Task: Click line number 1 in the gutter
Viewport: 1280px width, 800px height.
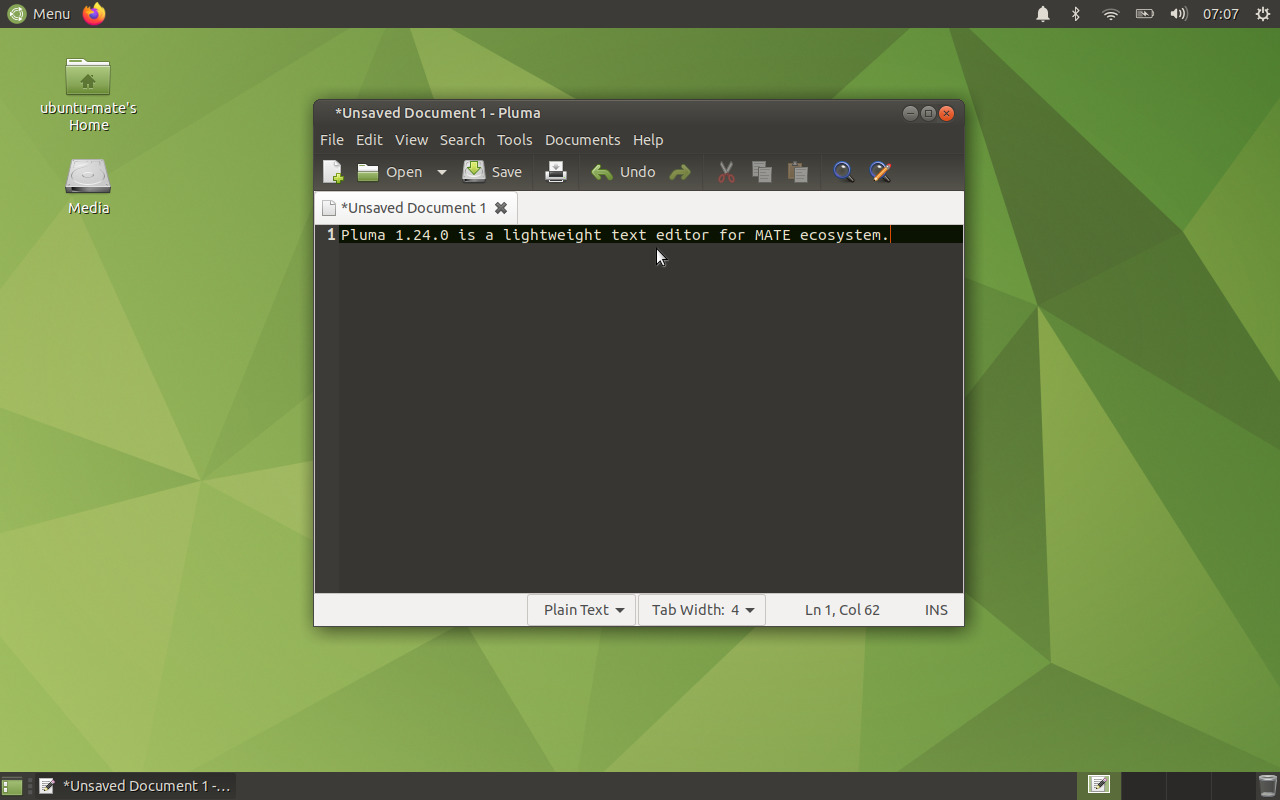Action: coord(331,235)
